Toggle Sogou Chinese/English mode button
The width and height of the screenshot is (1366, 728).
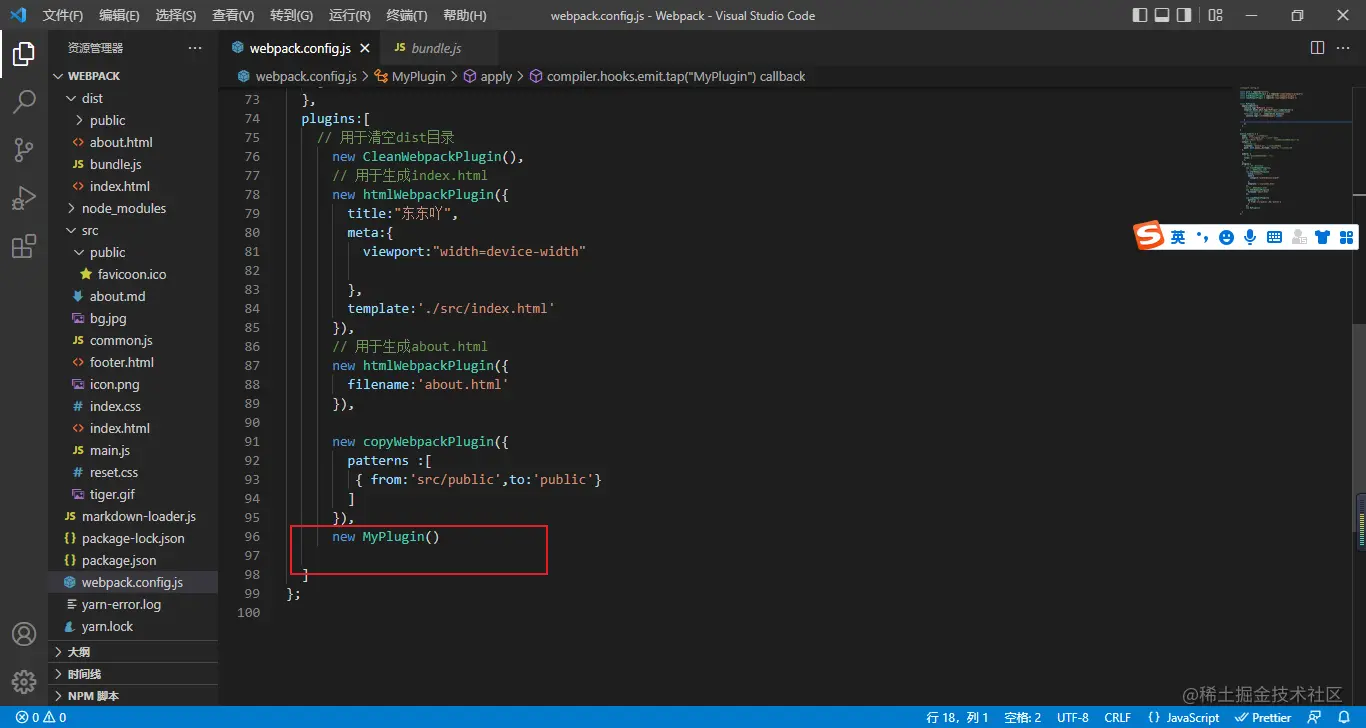(x=1178, y=237)
